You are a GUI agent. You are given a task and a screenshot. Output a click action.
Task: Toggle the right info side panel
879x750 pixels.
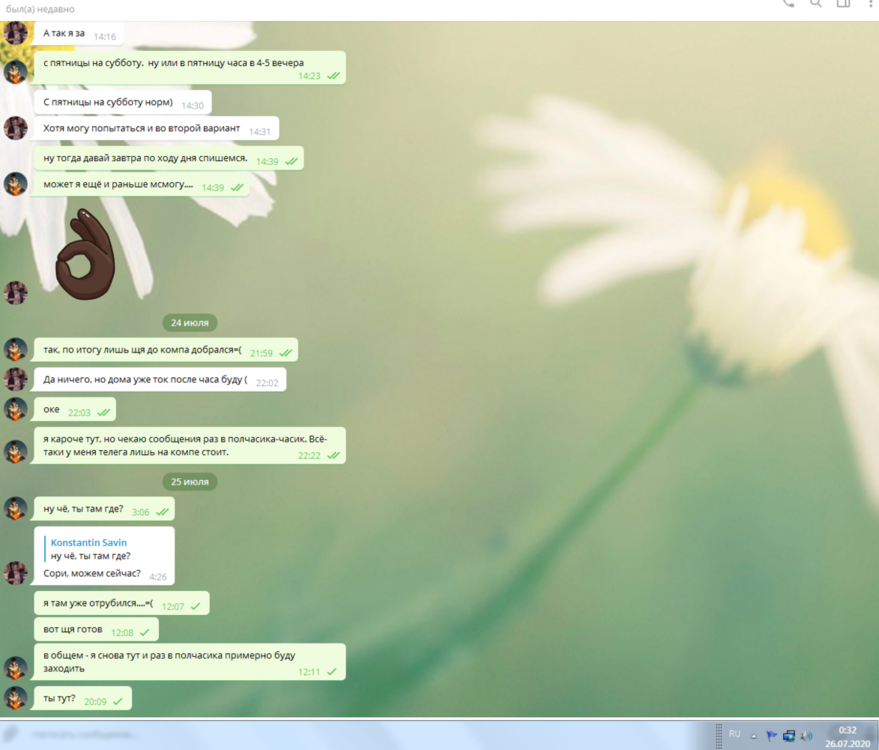[x=843, y=4]
